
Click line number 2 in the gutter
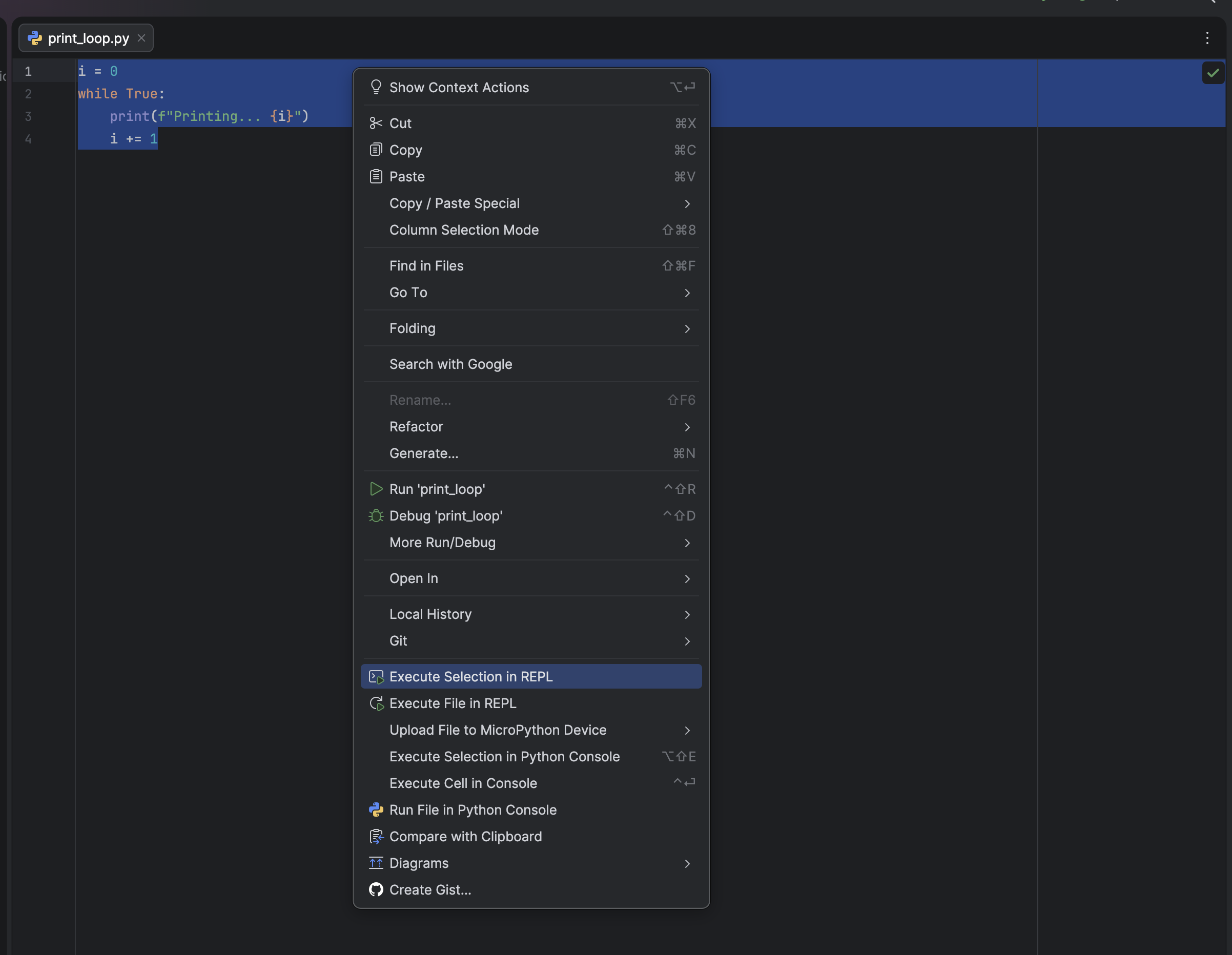(28, 94)
